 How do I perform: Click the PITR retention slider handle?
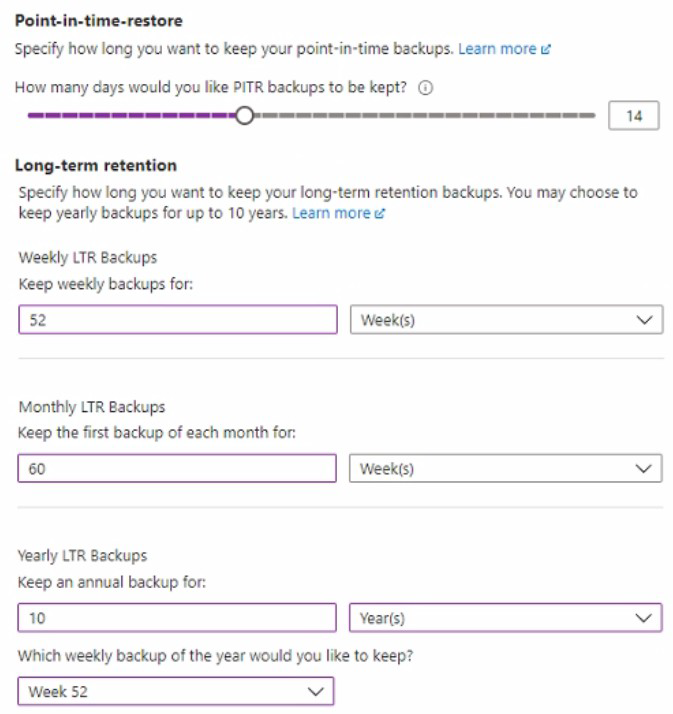tap(244, 116)
